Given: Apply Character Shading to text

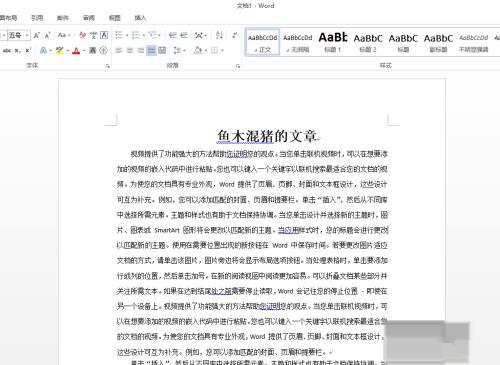Looking at the screenshot, I should coord(93,50).
